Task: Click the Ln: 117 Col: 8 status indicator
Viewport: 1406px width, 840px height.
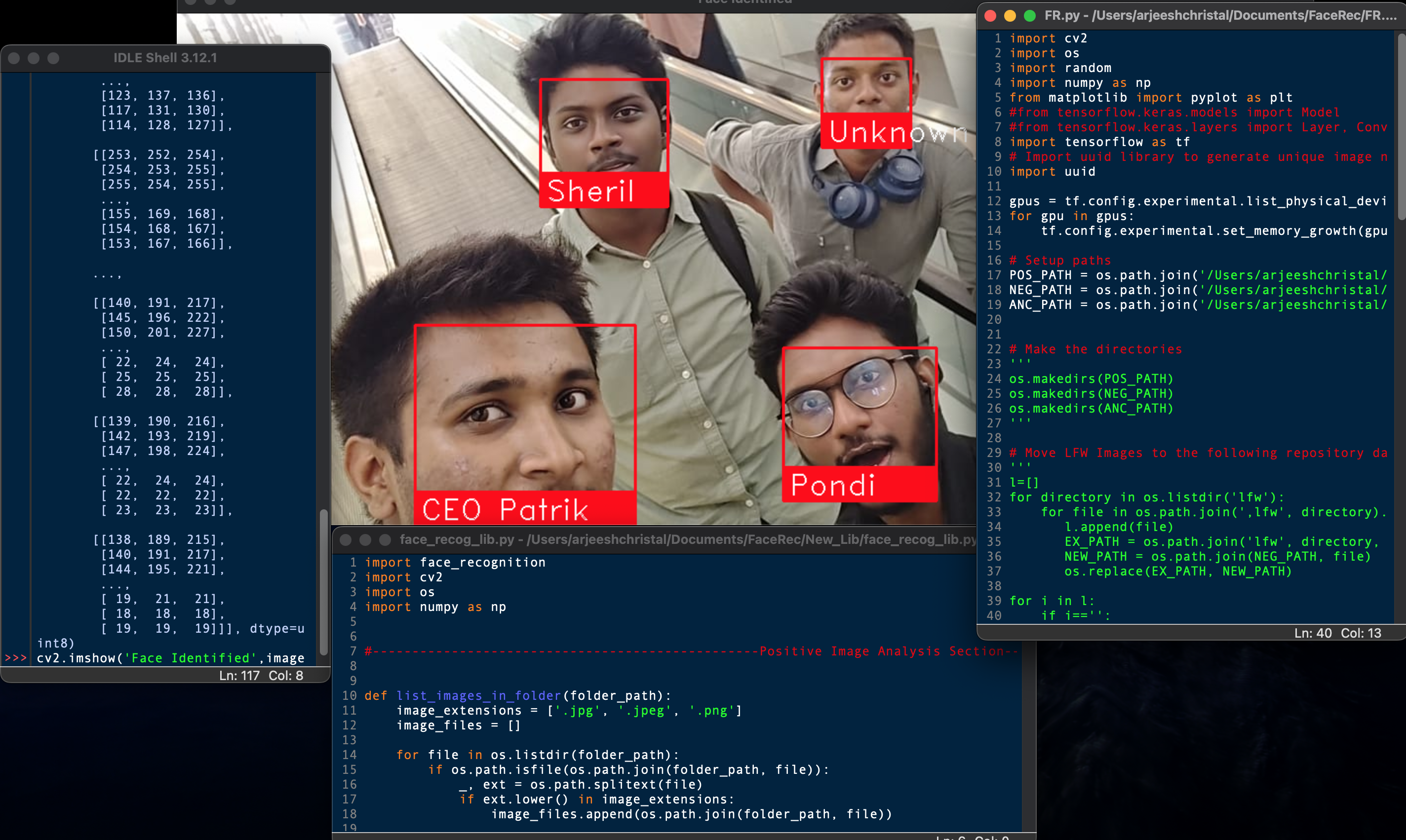Action: pyautogui.click(x=261, y=675)
